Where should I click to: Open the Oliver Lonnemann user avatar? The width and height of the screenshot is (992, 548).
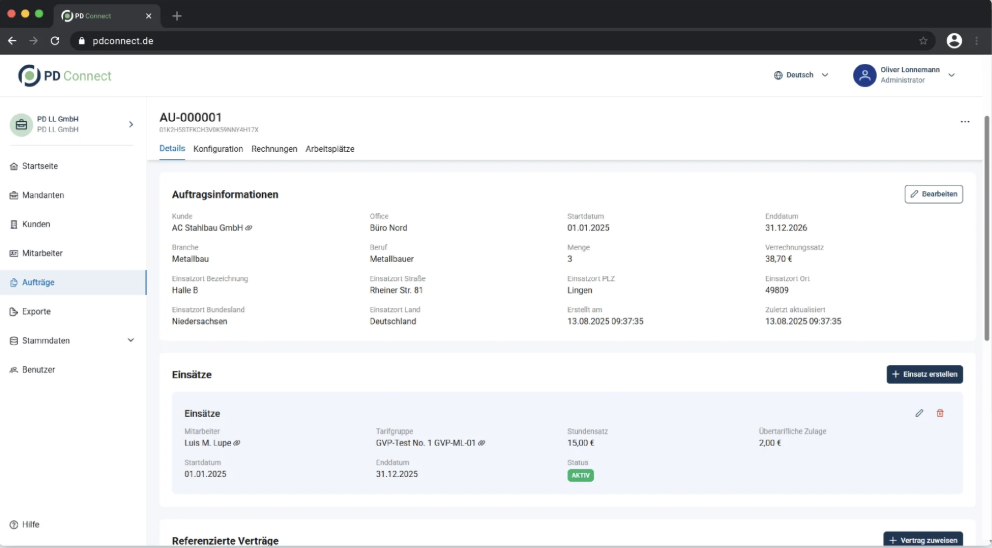864,75
